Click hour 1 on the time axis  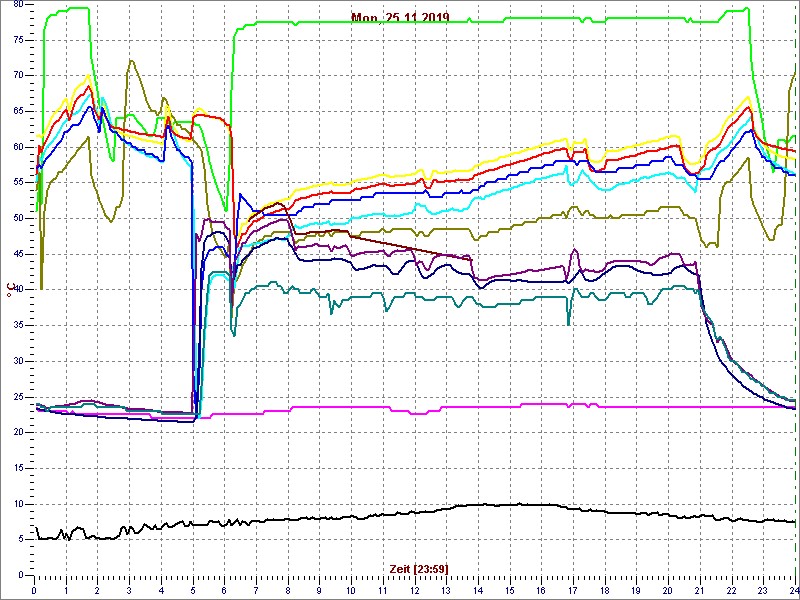[66, 591]
